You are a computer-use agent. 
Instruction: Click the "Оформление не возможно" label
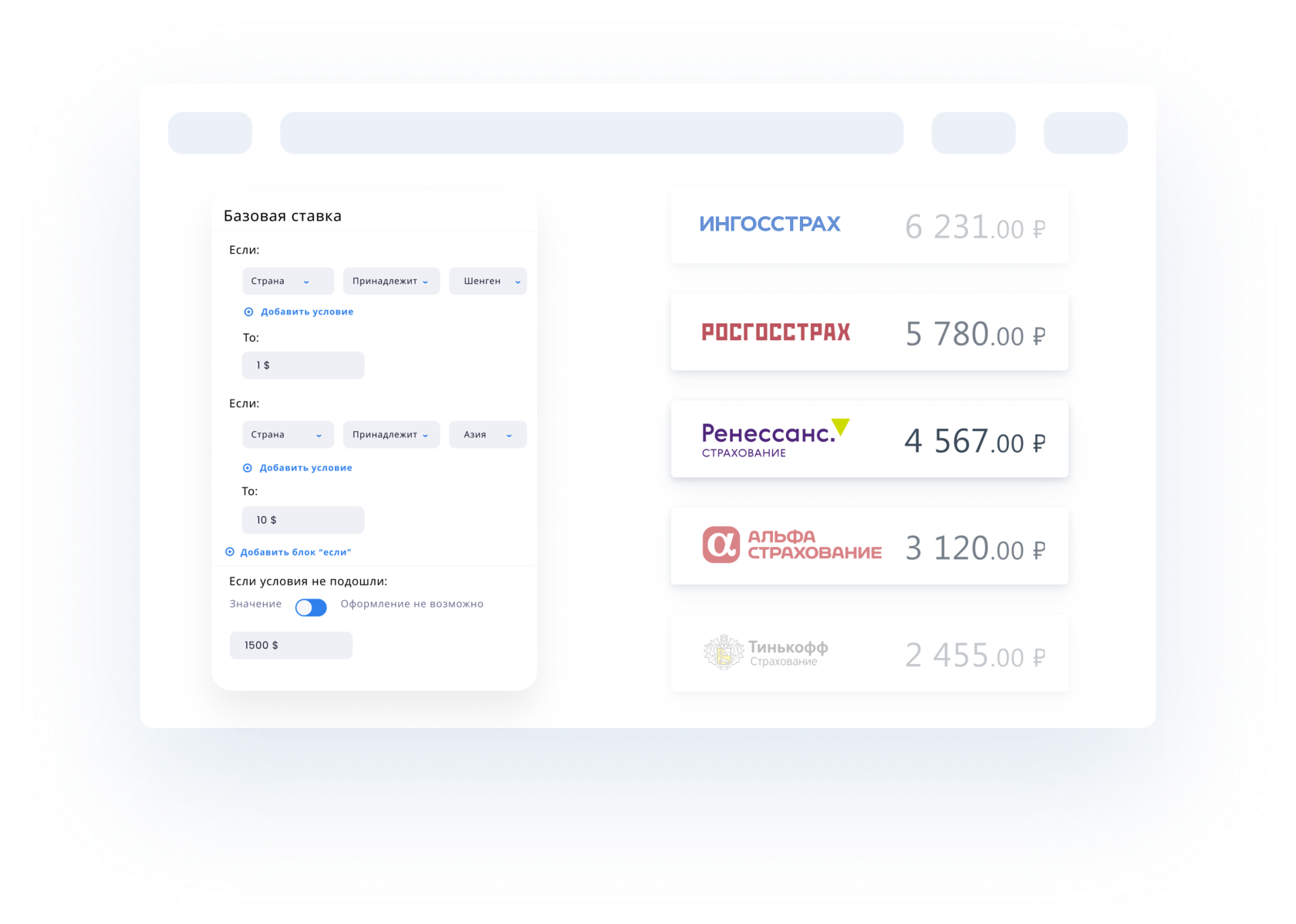[x=412, y=604]
